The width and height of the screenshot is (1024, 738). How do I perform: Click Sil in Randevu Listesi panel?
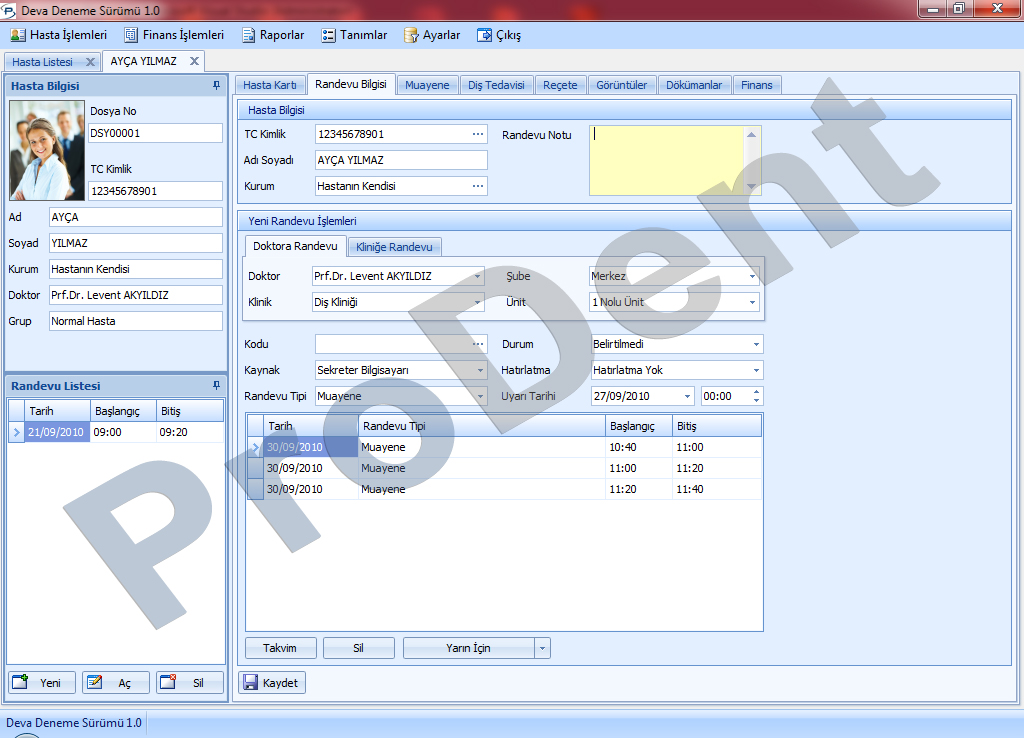(x=189, y=682)
